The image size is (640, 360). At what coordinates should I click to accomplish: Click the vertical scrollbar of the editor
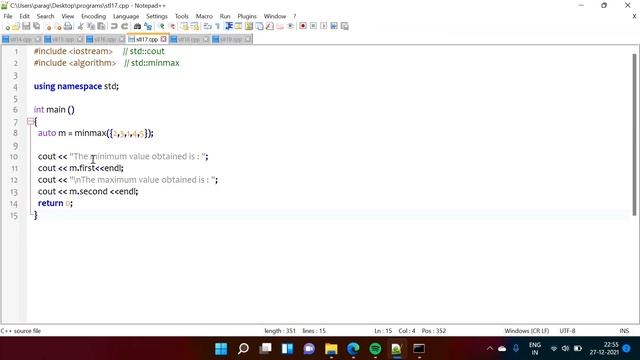point(634,135)
